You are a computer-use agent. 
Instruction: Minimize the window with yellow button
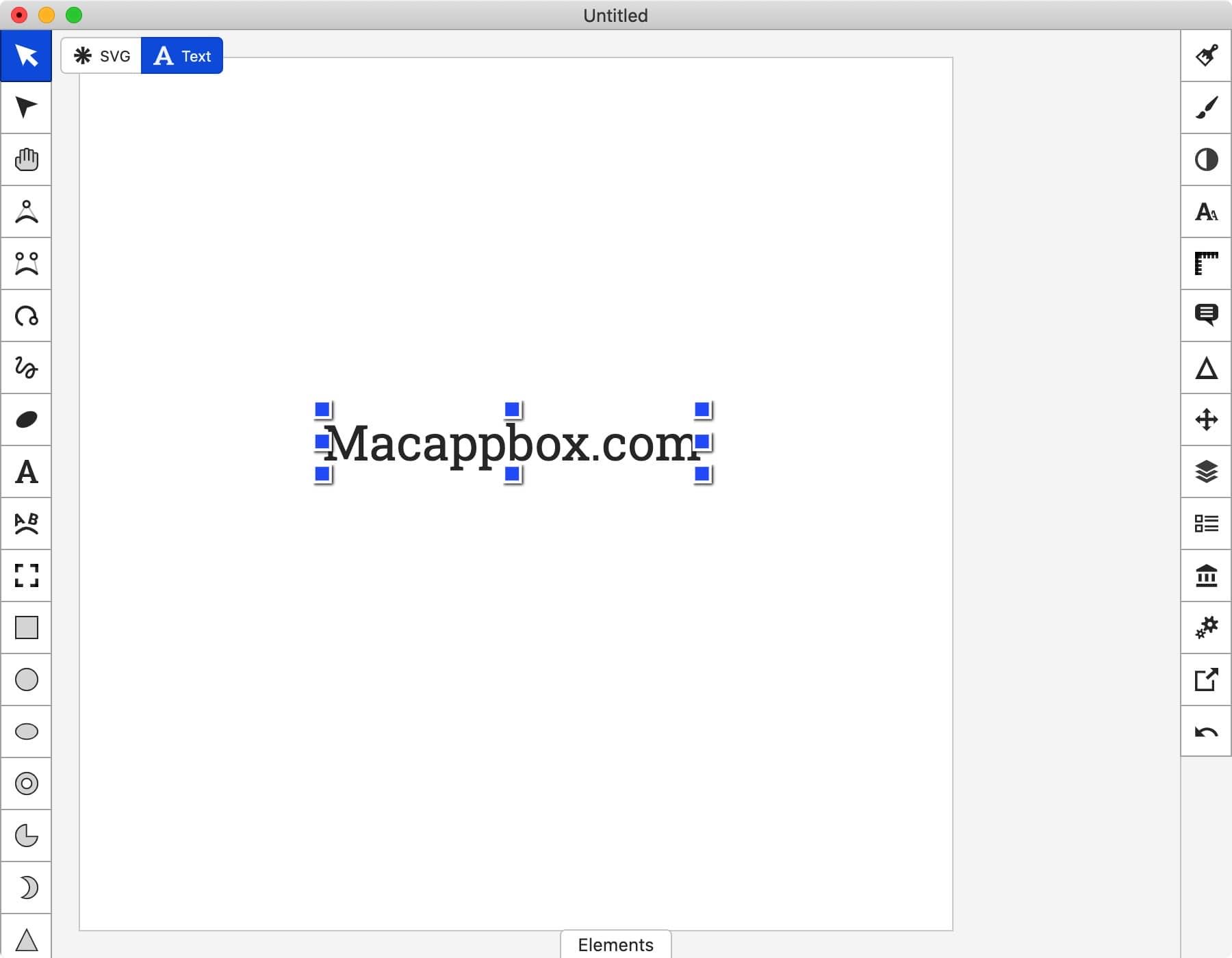pos(47,15)
